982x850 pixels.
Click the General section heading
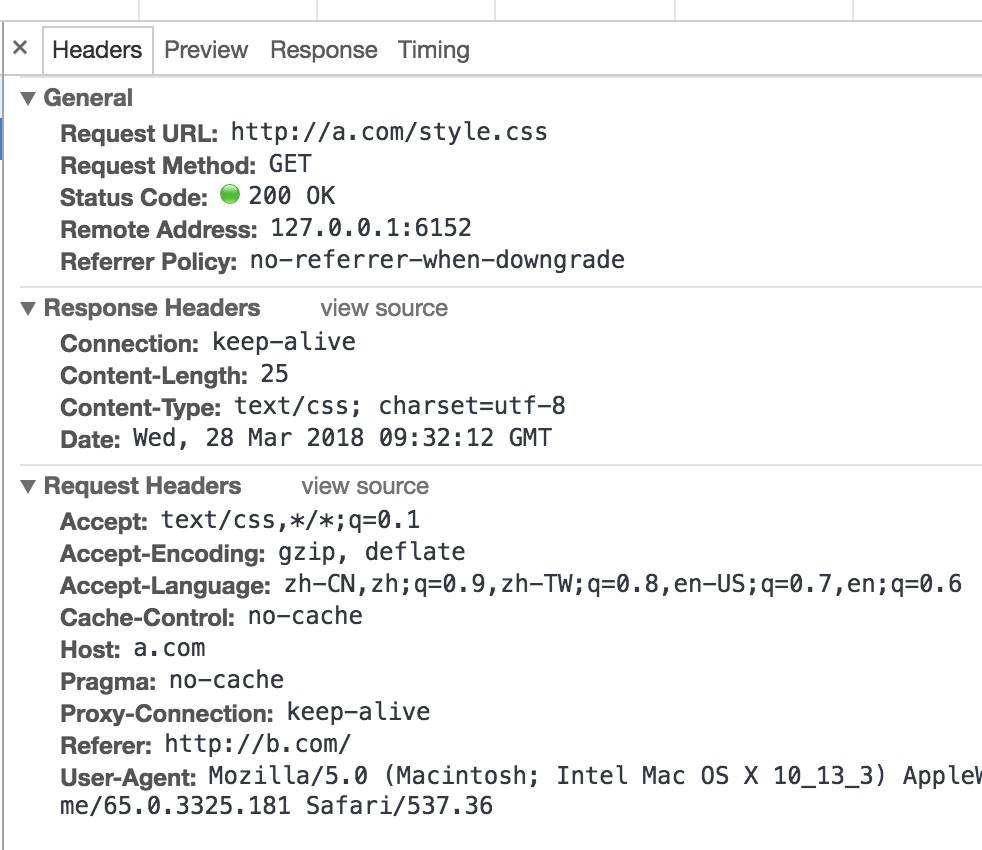pyautogui.click(x=88, y=98)
